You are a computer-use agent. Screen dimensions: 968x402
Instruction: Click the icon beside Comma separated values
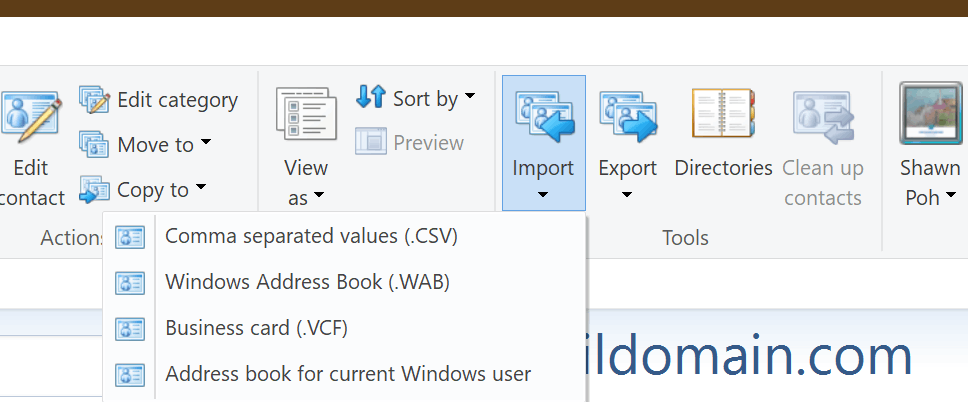(130, 237)
